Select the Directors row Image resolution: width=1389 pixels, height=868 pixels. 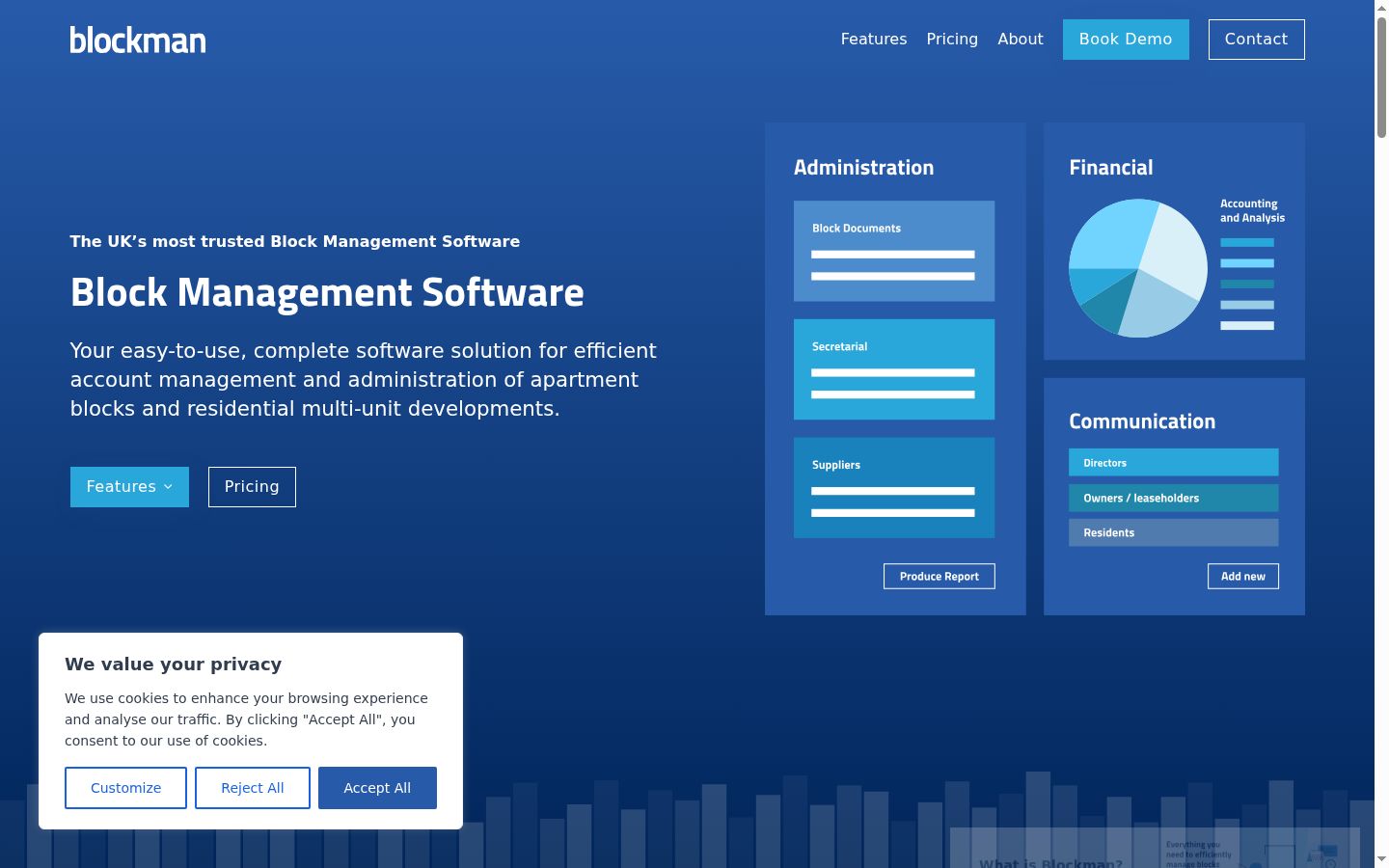(x=1174, y=463)
